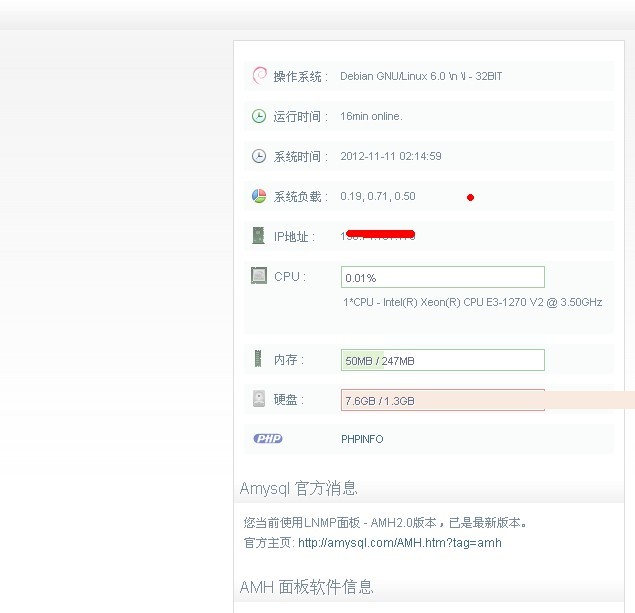Click the gray clock icon beside 系统时间
Screen dimensions: 635x613
[259, 156]
